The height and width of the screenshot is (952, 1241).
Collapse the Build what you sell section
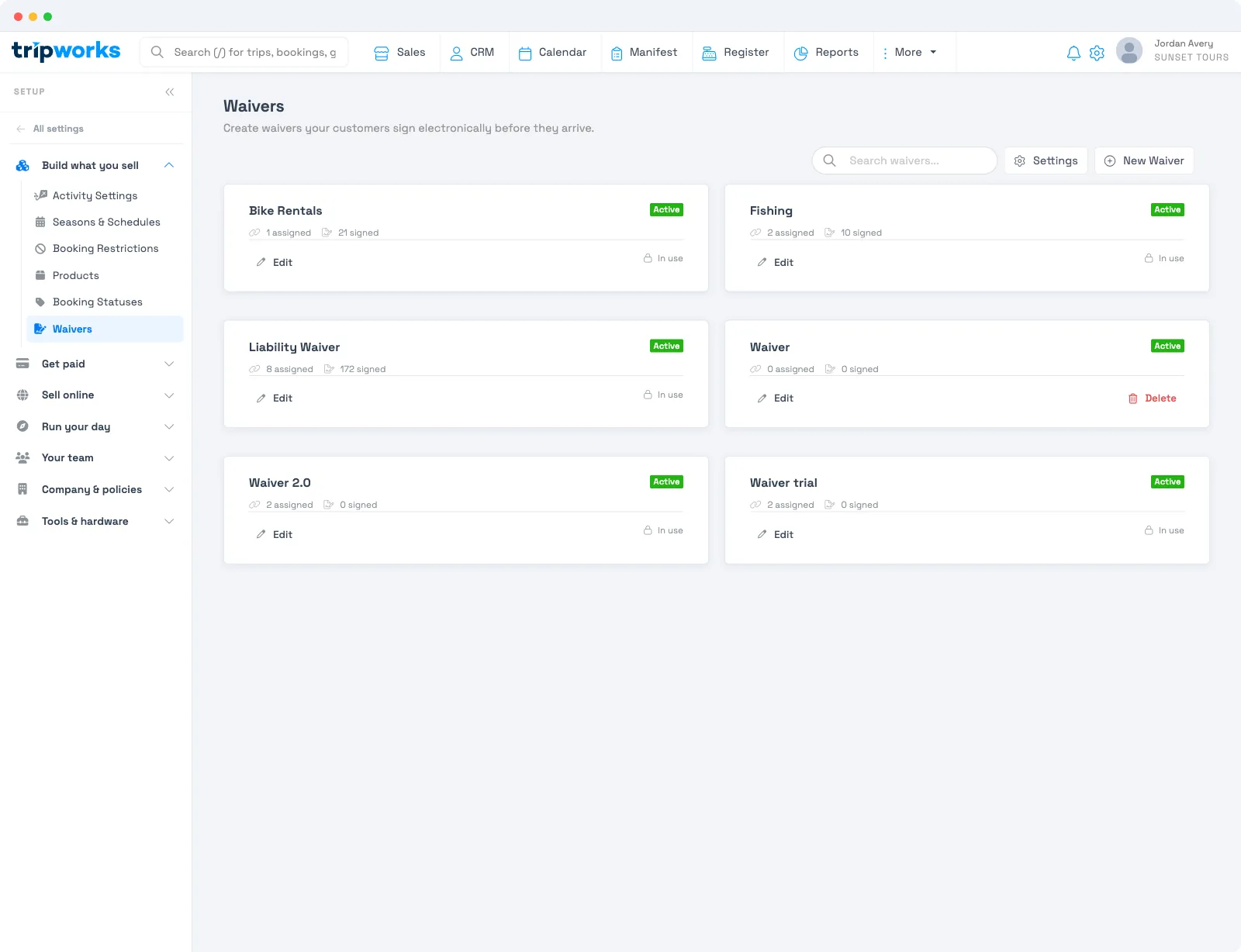pos(169,165)
